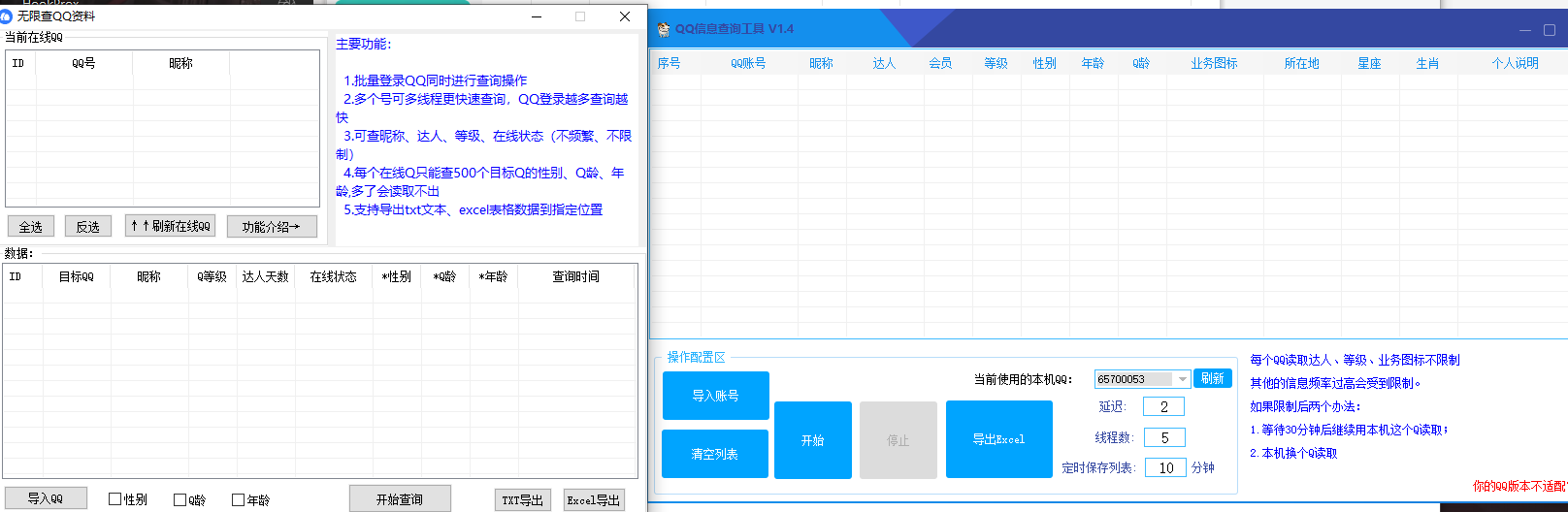This screenshot has height=512, width=1568.
Task: Sort by the QQ账号 column header
Action: pyautogui.click(x=748, y=63)
